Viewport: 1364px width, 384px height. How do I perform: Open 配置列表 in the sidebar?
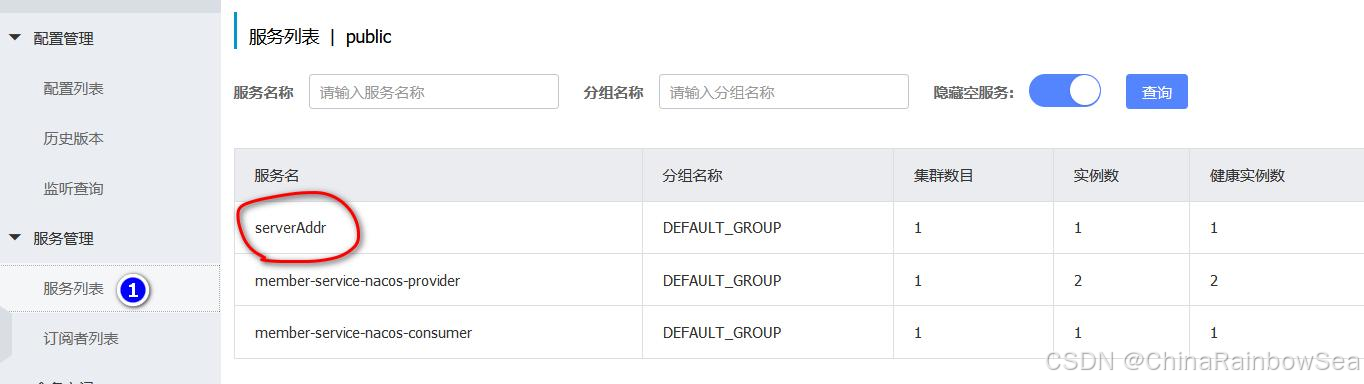pos(73,88)
